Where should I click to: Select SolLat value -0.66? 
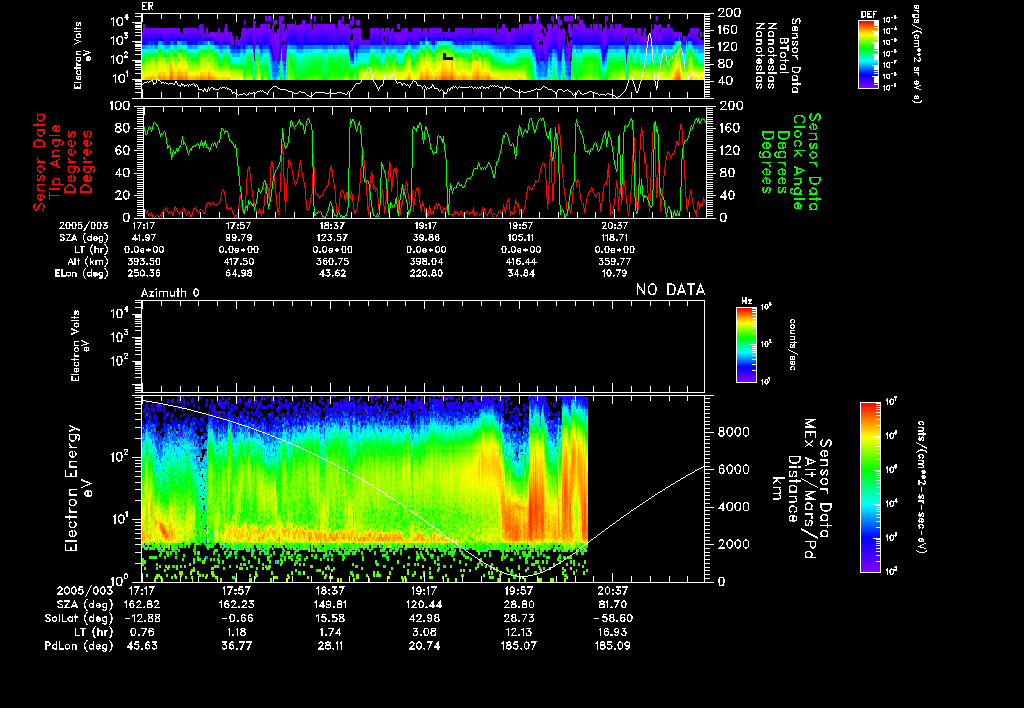(x=236, y=618)
